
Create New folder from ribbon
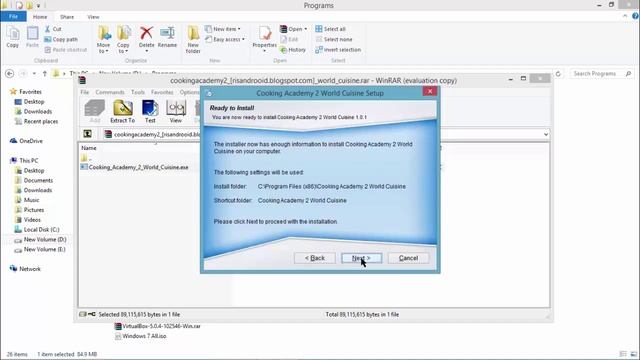coord(193,39)
